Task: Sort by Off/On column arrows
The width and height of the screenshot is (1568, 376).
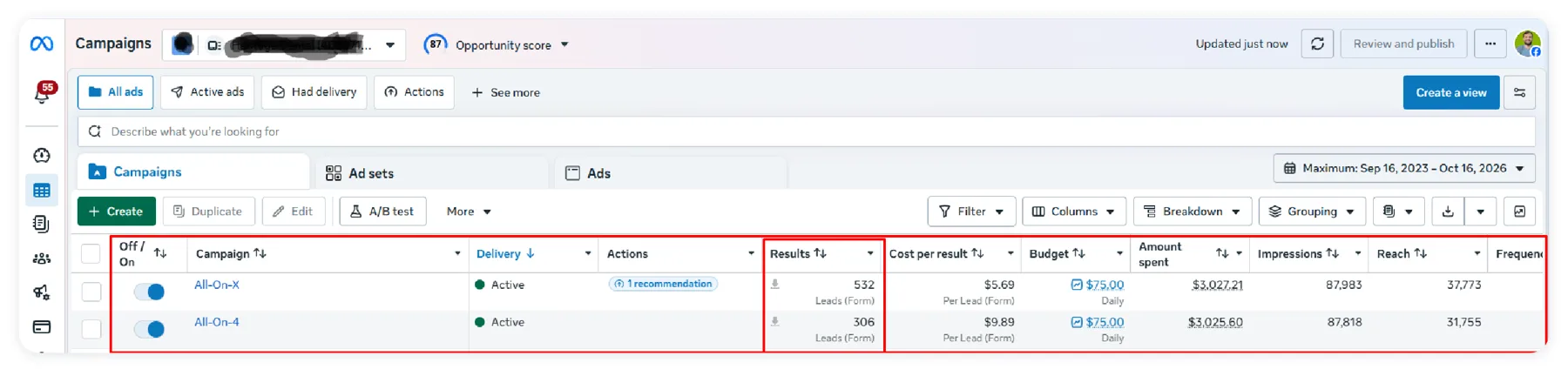Action: click(x=160, y=253)
